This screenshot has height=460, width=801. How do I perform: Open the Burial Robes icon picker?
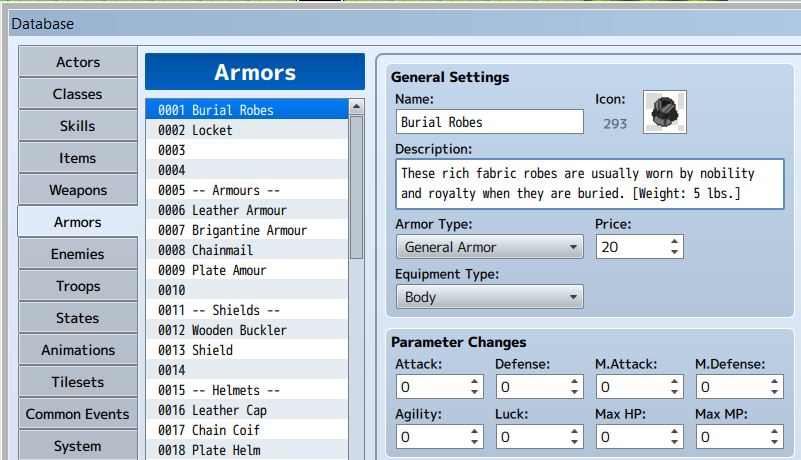pyautogui.click(x=665, y=112)
